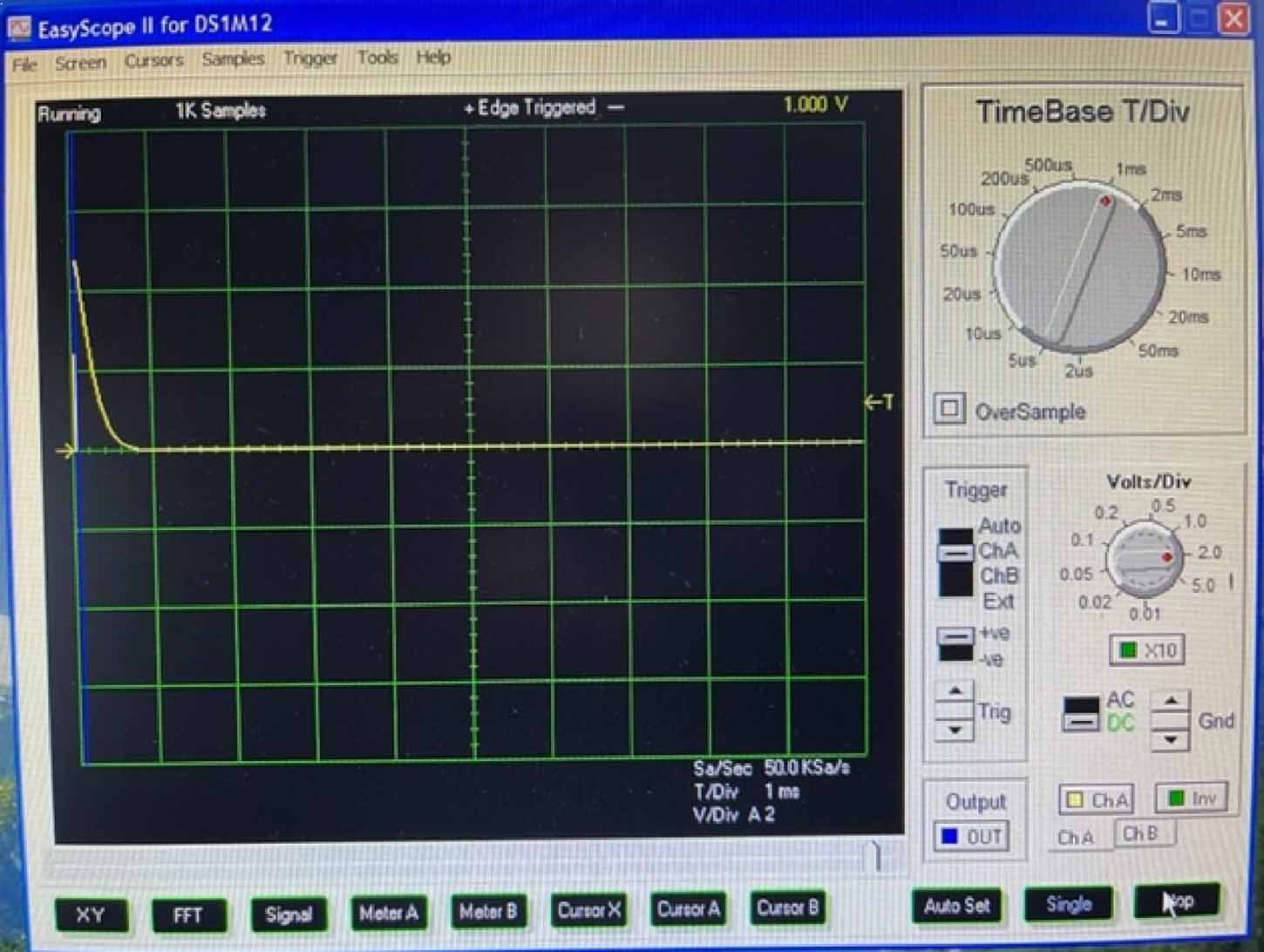The height and width of the screenshot is (952, 1264).
Task: Run Auto Set
Action: [x=957, y=906]
